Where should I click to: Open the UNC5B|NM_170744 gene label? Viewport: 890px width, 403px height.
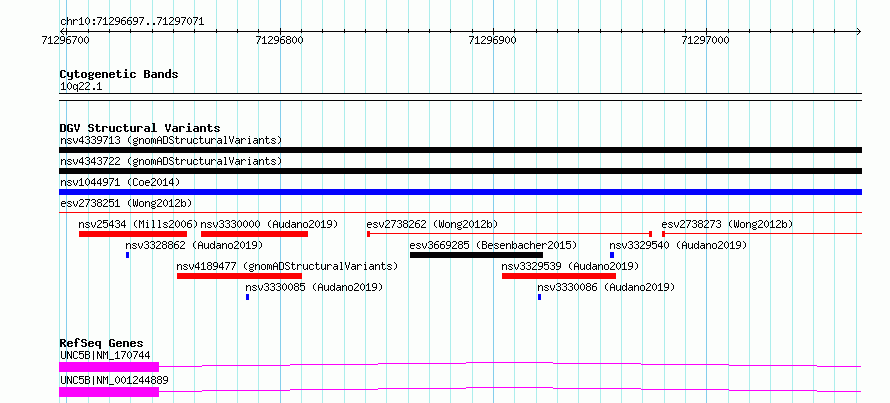[x=105, y=355]
